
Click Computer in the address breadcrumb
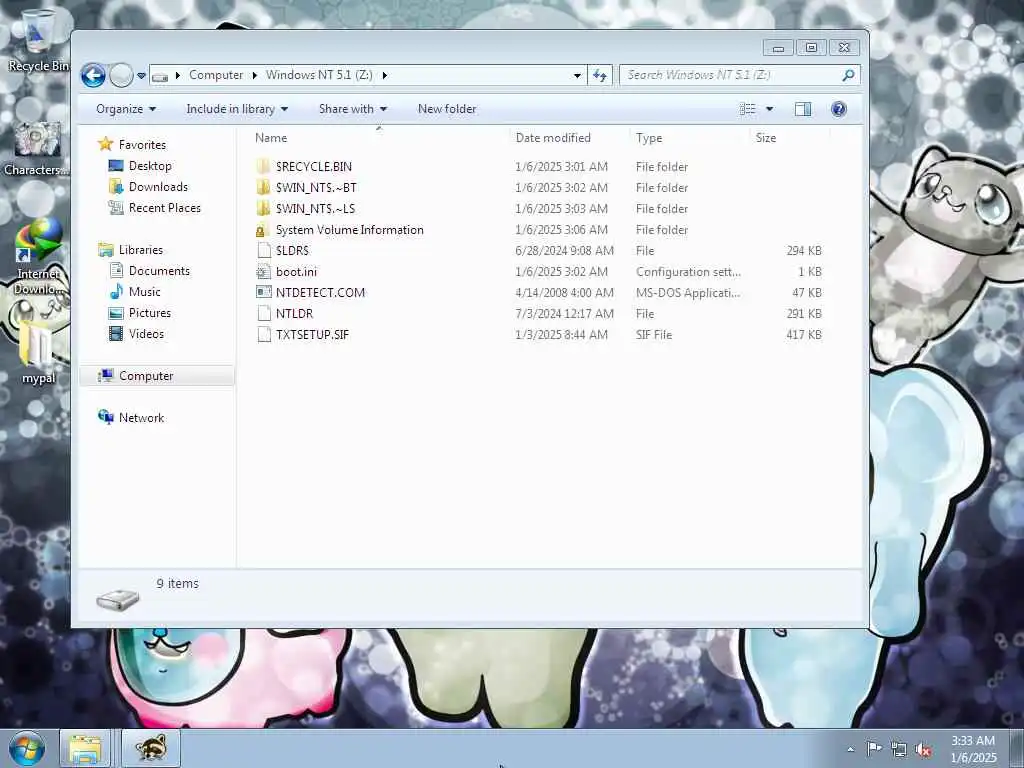tap(216, 75)
